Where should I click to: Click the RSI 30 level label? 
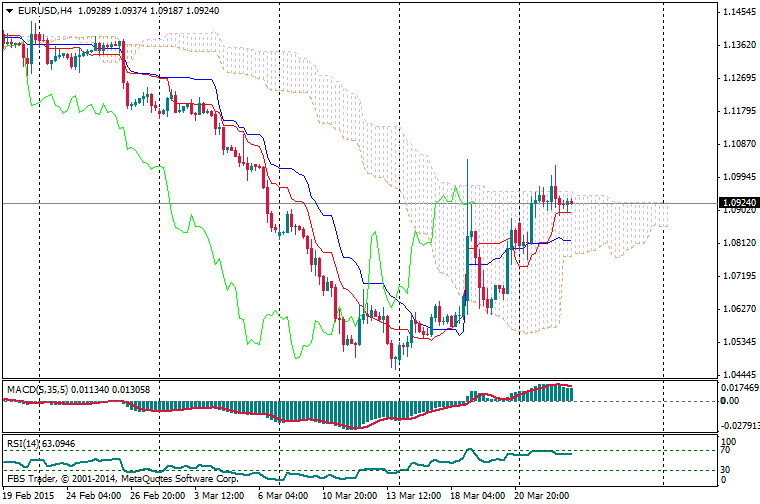(x=728, y=469)
